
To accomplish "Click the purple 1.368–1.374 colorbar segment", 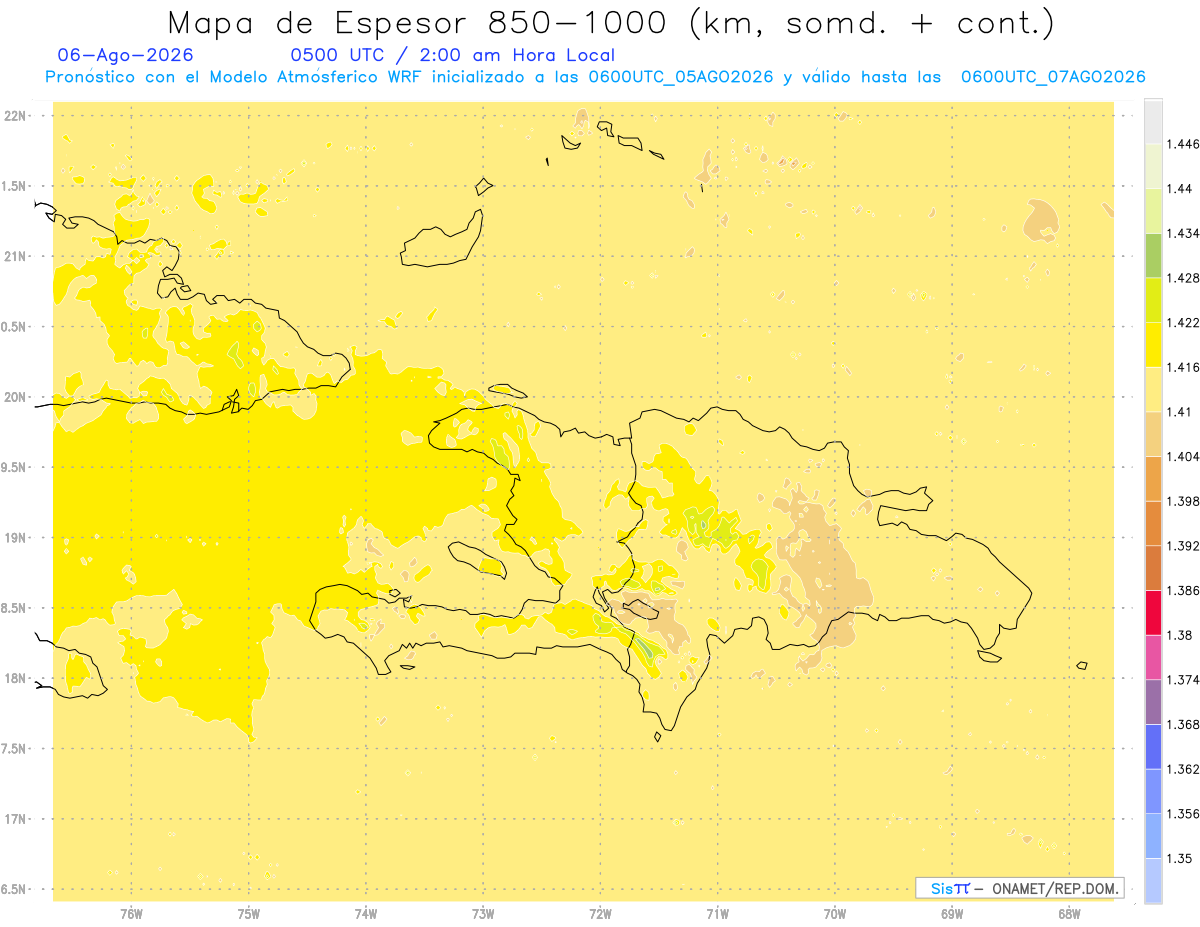I will pos(1153,701).
